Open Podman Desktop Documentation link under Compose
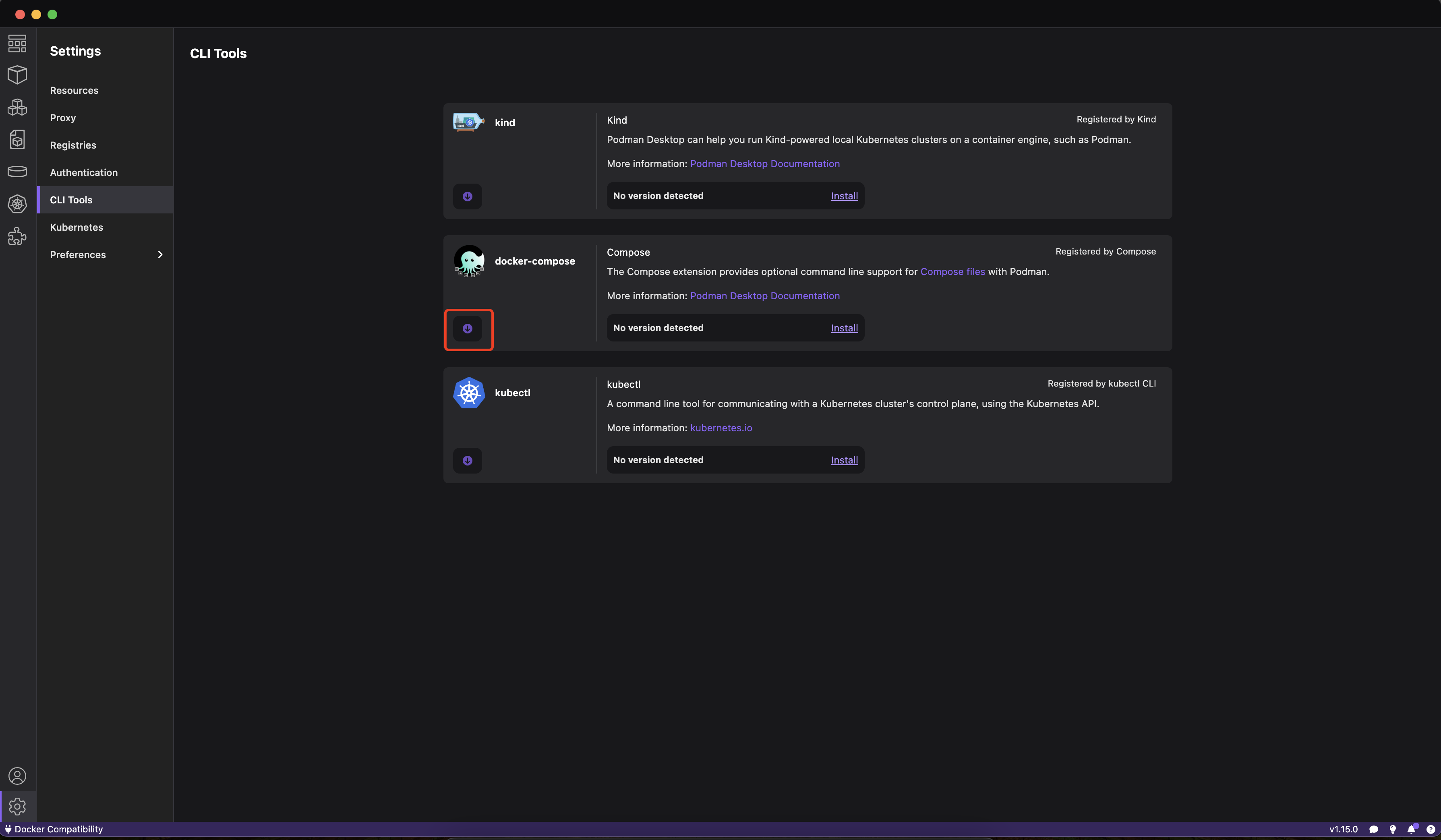The width and height of the screenshot is (1441, 840). pos(764,296)
